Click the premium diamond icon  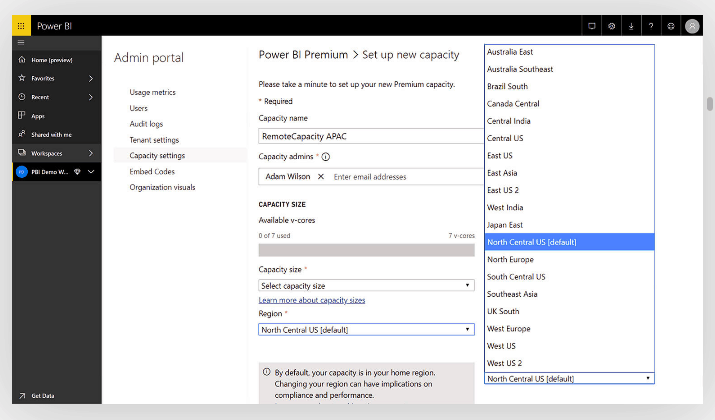pyautogui.click(x=77, y=172)
